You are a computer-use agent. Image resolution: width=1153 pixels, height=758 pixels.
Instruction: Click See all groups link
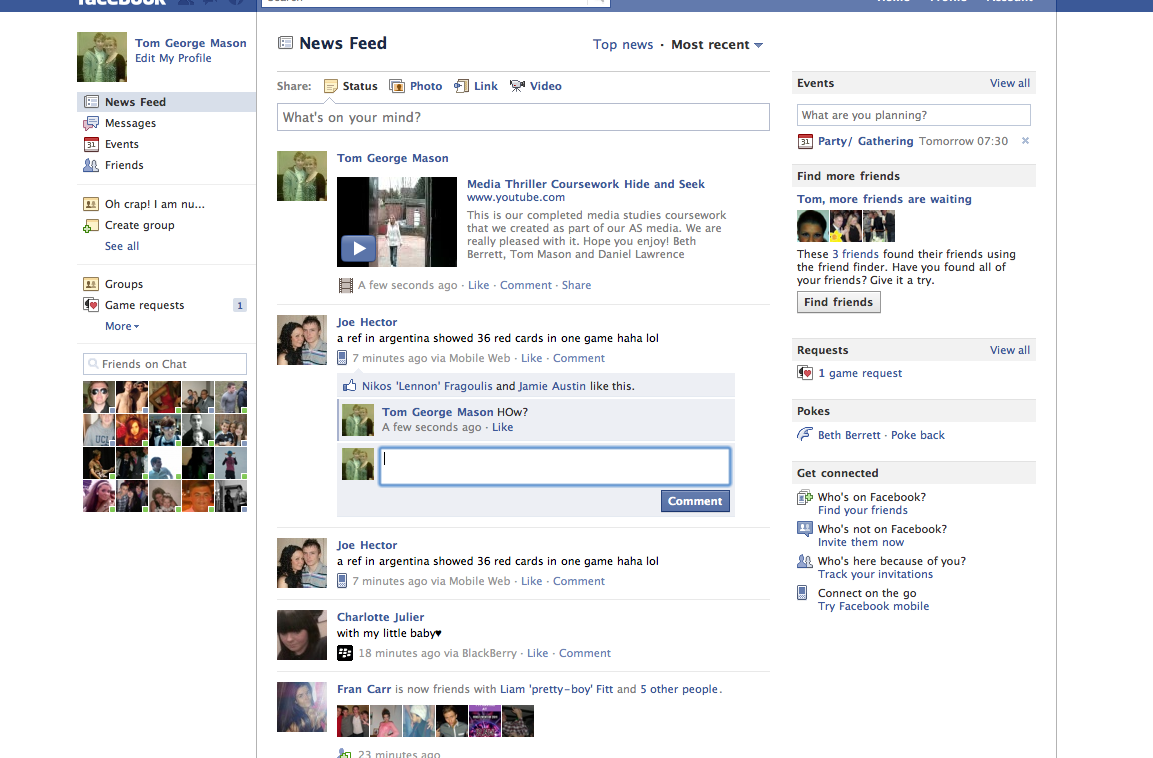tap(122, 246)
